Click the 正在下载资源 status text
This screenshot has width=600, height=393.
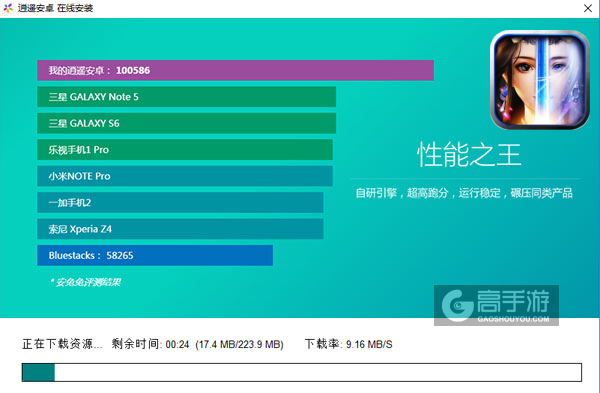(62, 344)
